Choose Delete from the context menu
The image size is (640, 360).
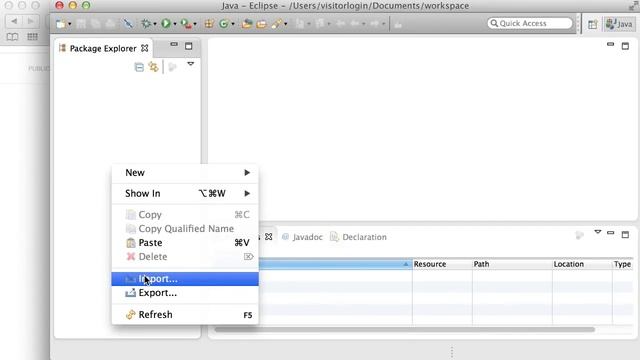coord(185,257)
